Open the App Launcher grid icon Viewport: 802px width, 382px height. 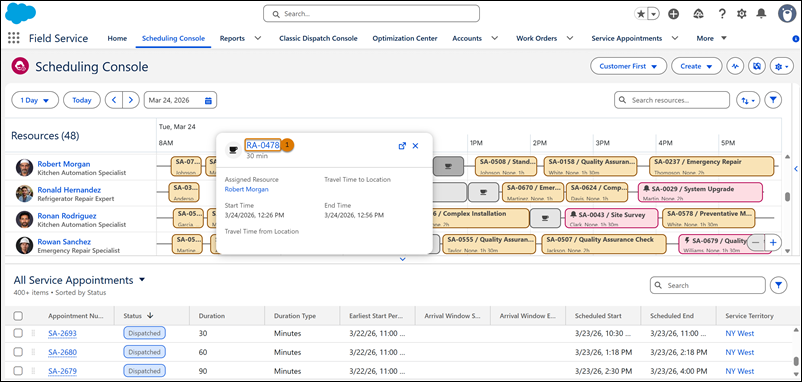click(14, 38)
